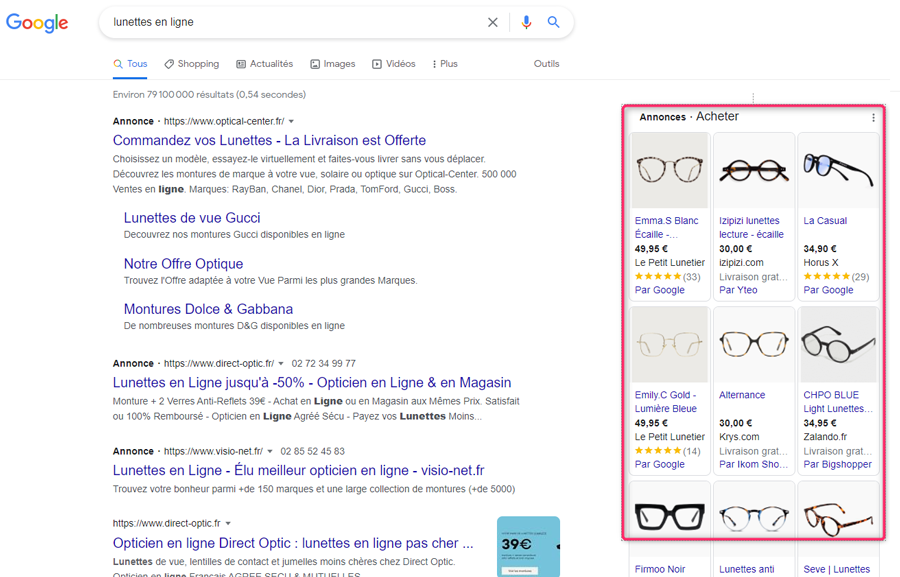Click the Izipizi lunettes lecture product image

pyautogui.click(x=754, y=171)
